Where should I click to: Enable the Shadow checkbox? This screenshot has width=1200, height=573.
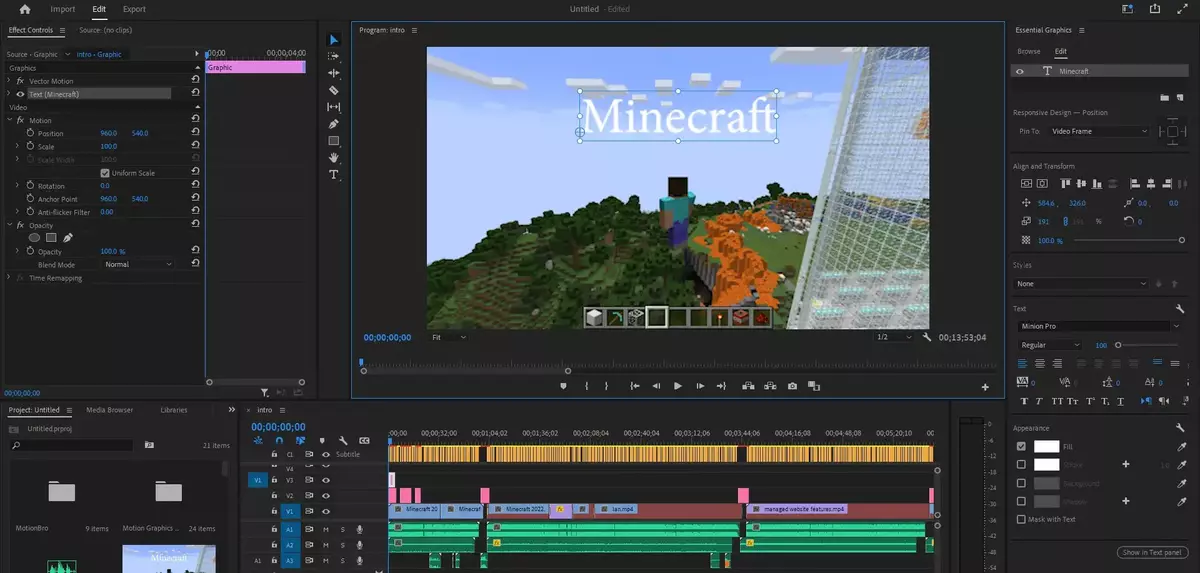1021,501
